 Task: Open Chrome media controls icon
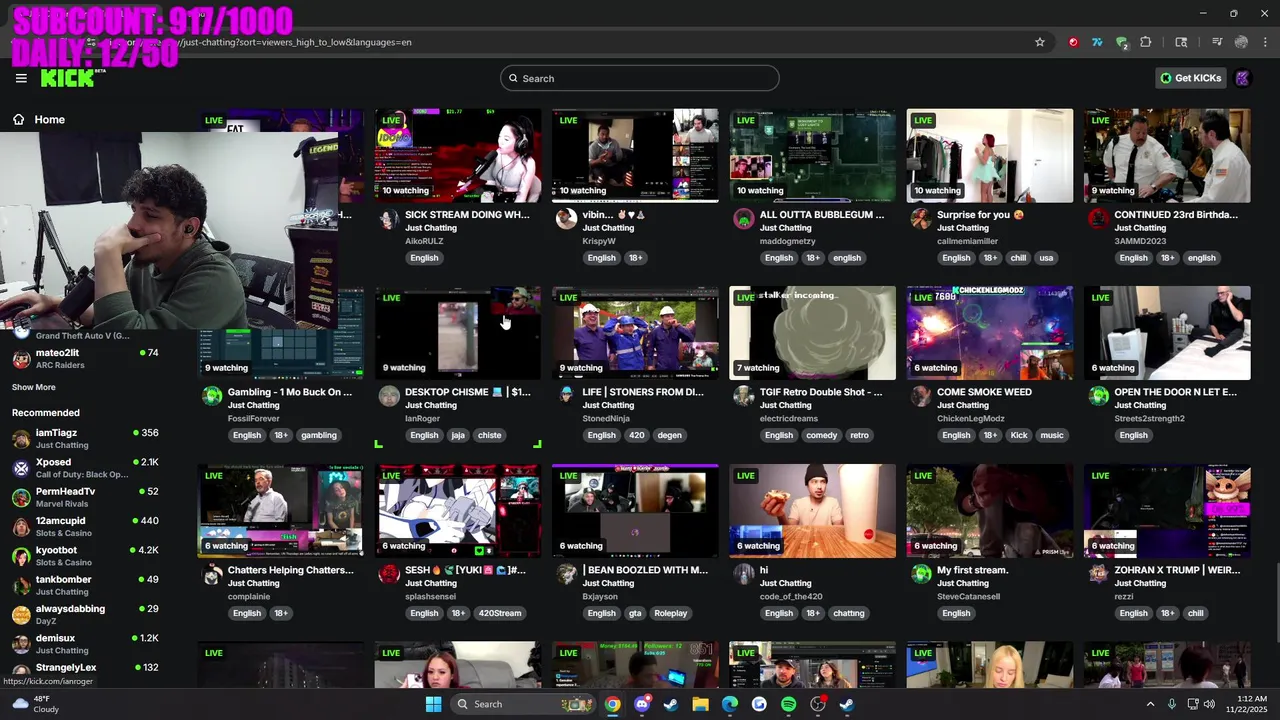1217,42
